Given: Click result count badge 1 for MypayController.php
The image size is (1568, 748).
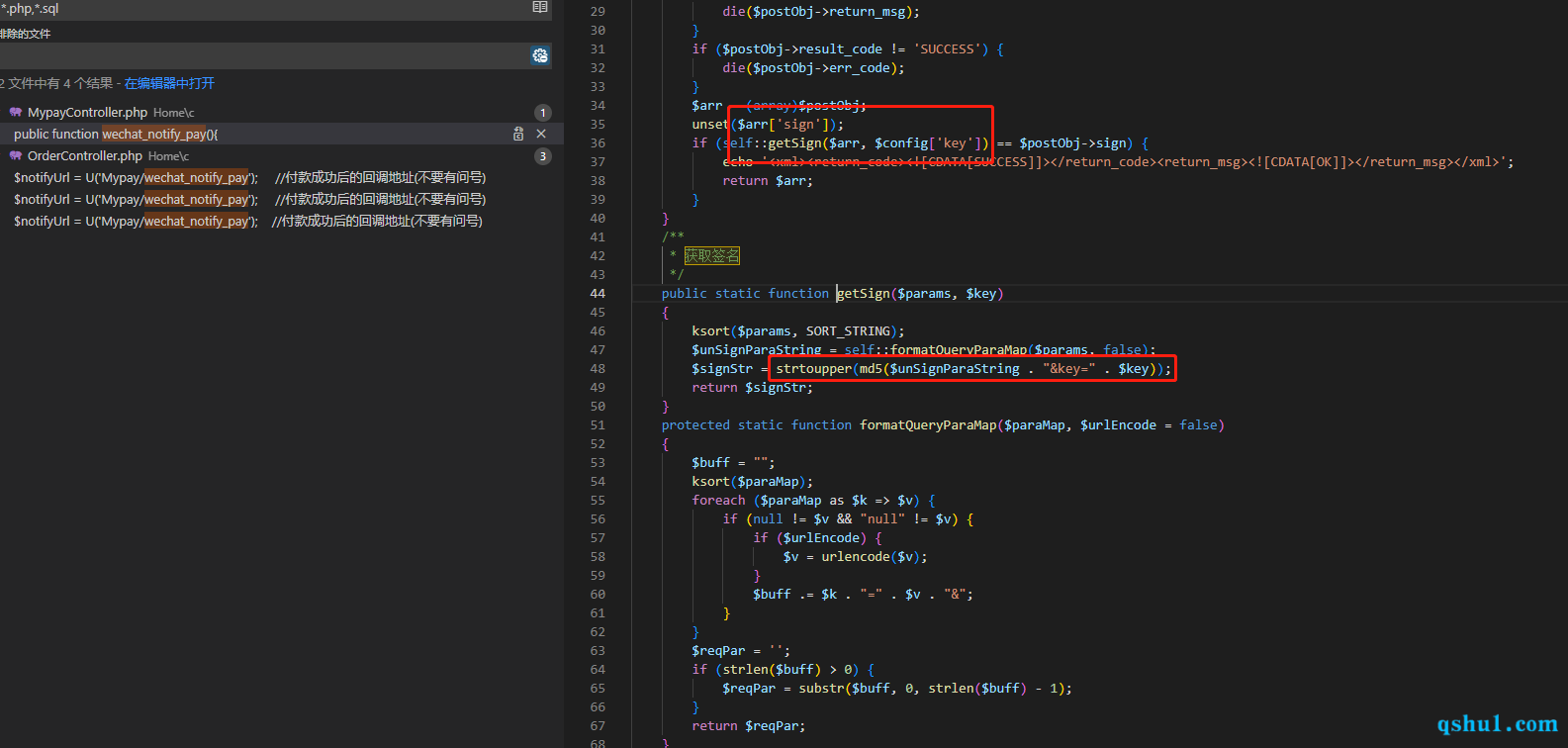Looking at the screenshot, I should [542, 113].
